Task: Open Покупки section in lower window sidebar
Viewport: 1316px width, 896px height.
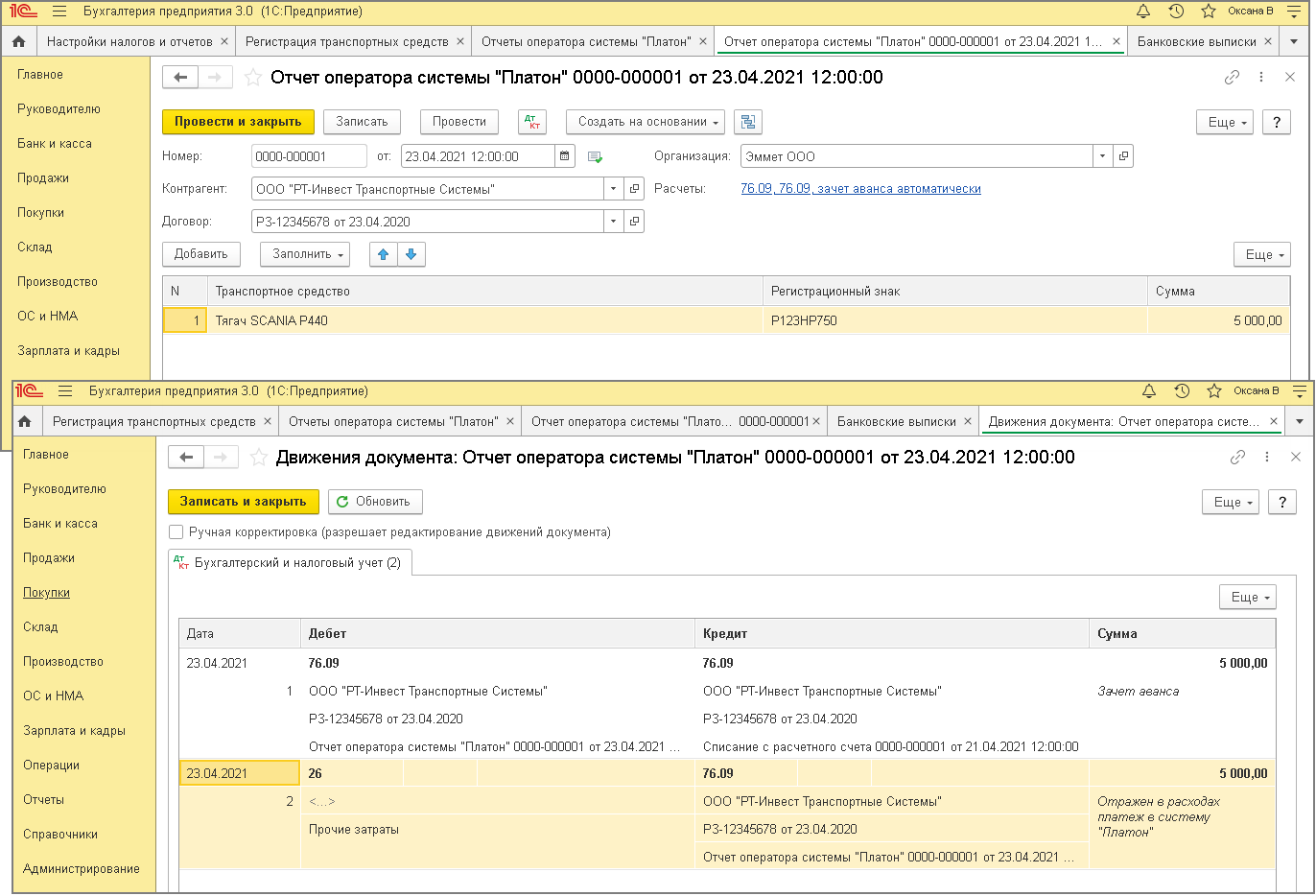Action: click(x=46, y=593)
